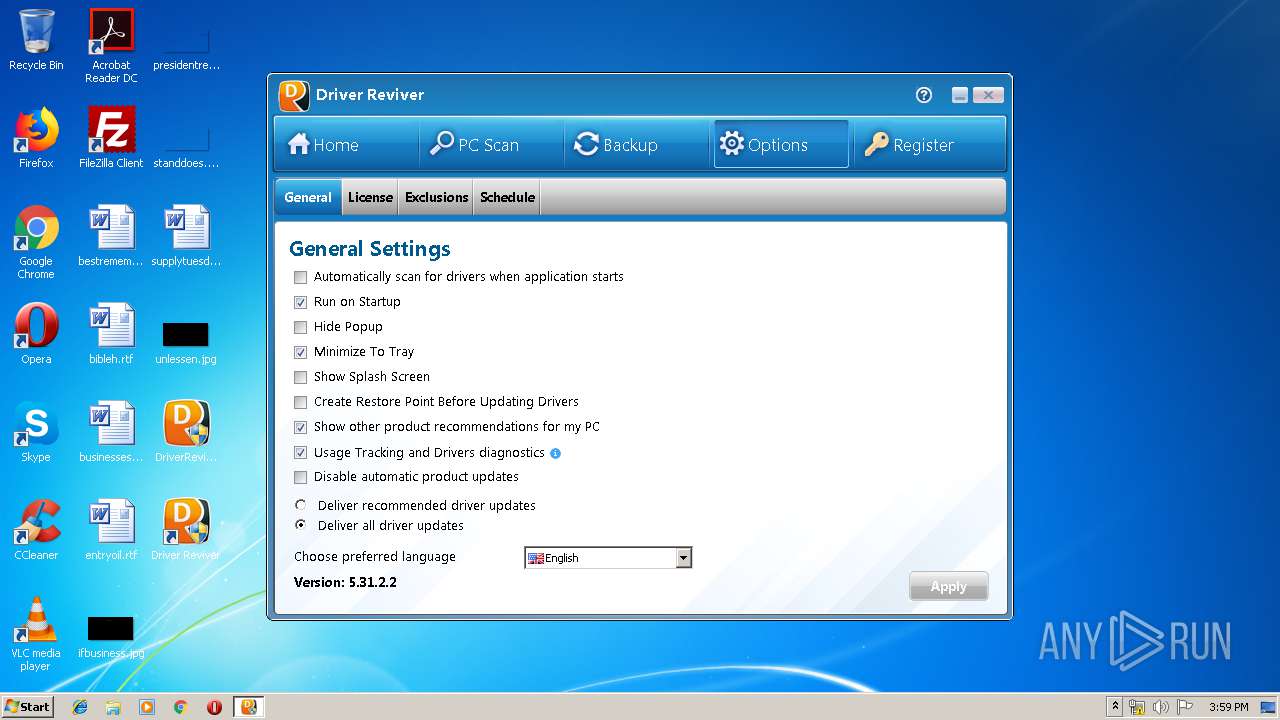This screenshot has height=720, width=1280.
Task: Select Deliver recommended driver updates
Action: (x=300, y=505)
